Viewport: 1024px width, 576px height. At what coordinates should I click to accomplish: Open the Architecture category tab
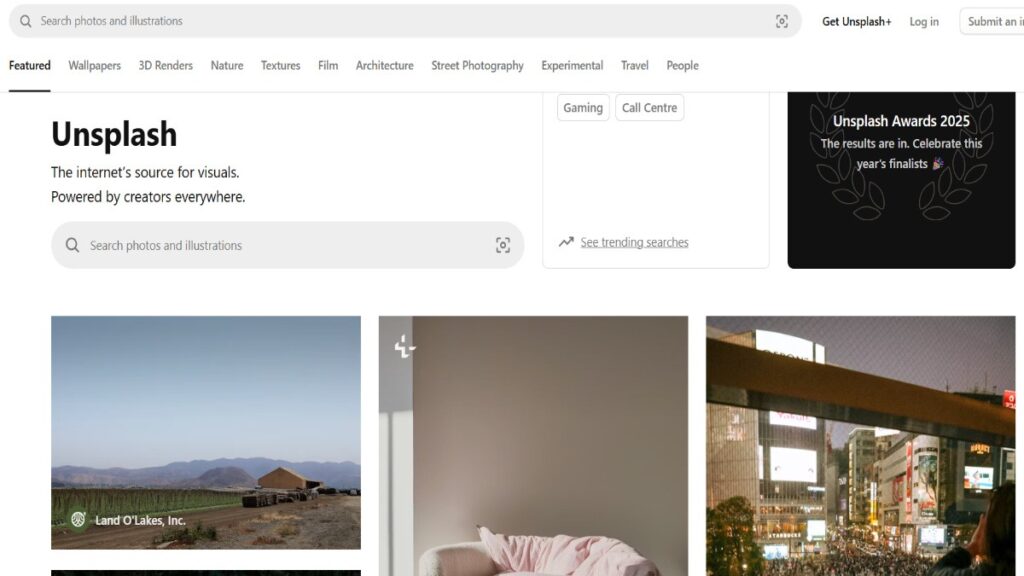point(384,66)
